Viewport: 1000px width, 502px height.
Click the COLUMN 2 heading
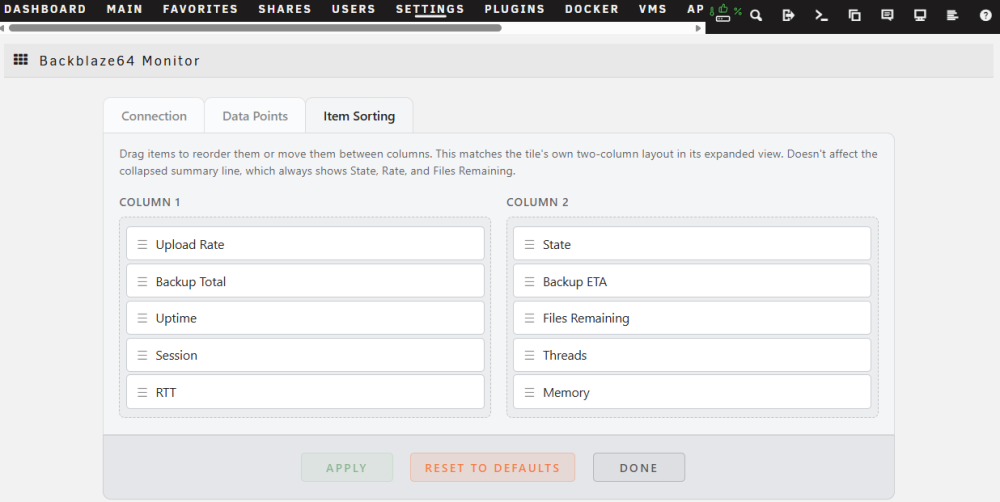538,202
